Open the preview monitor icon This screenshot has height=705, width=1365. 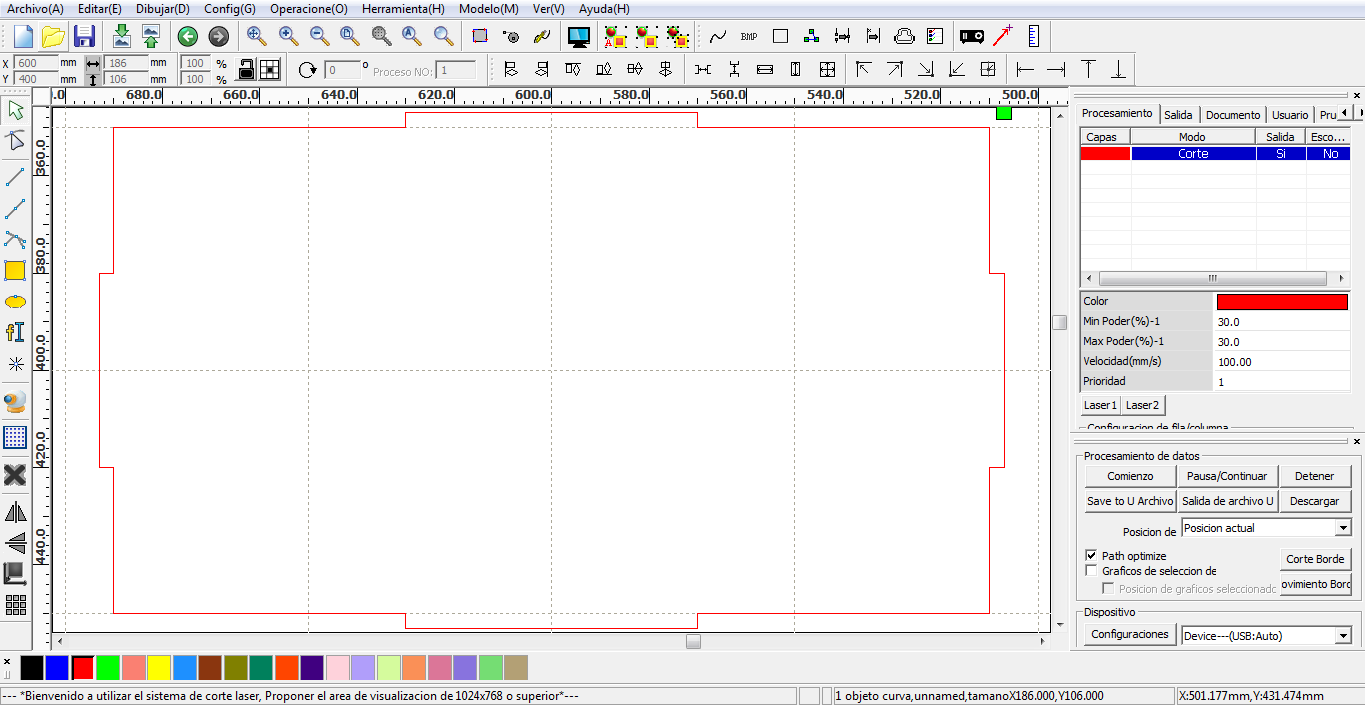click(x=578, y=37)
